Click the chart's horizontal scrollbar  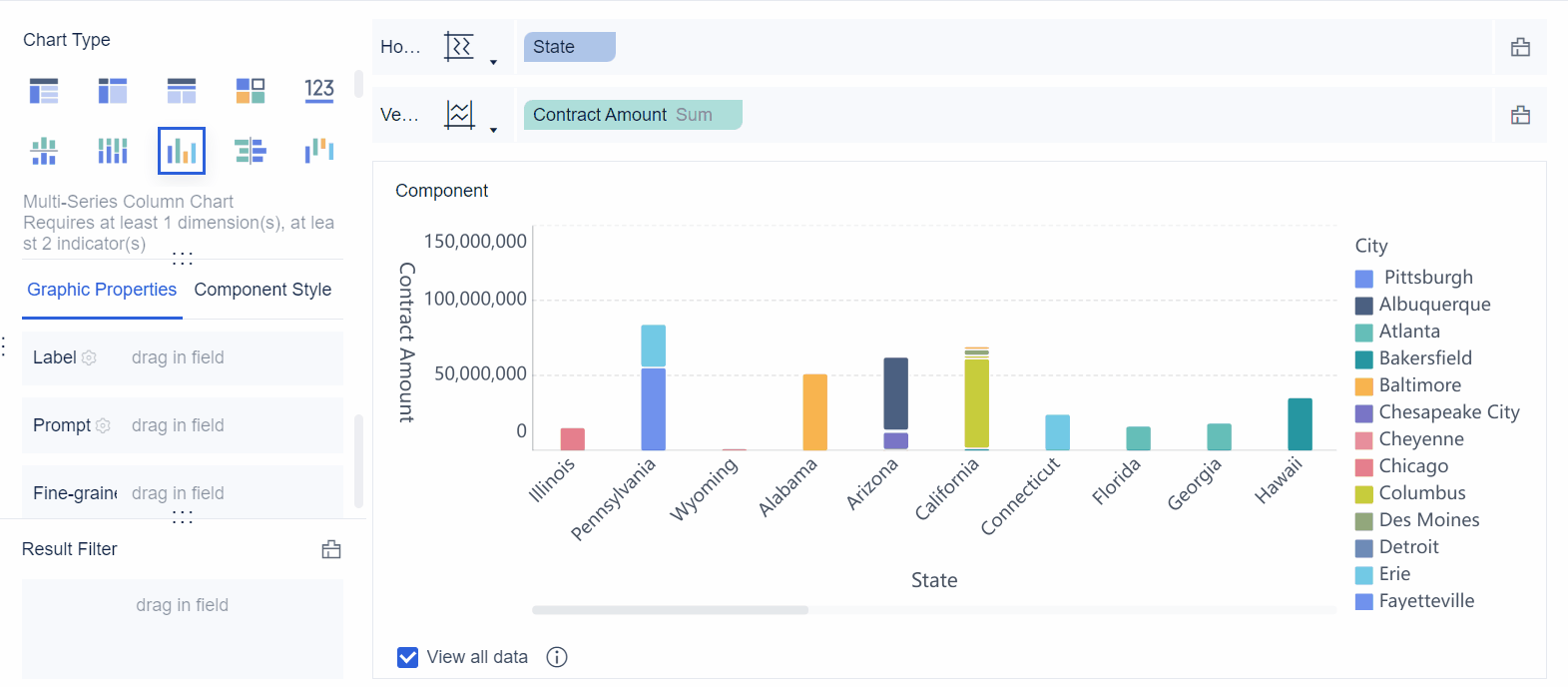click(670, 609)
